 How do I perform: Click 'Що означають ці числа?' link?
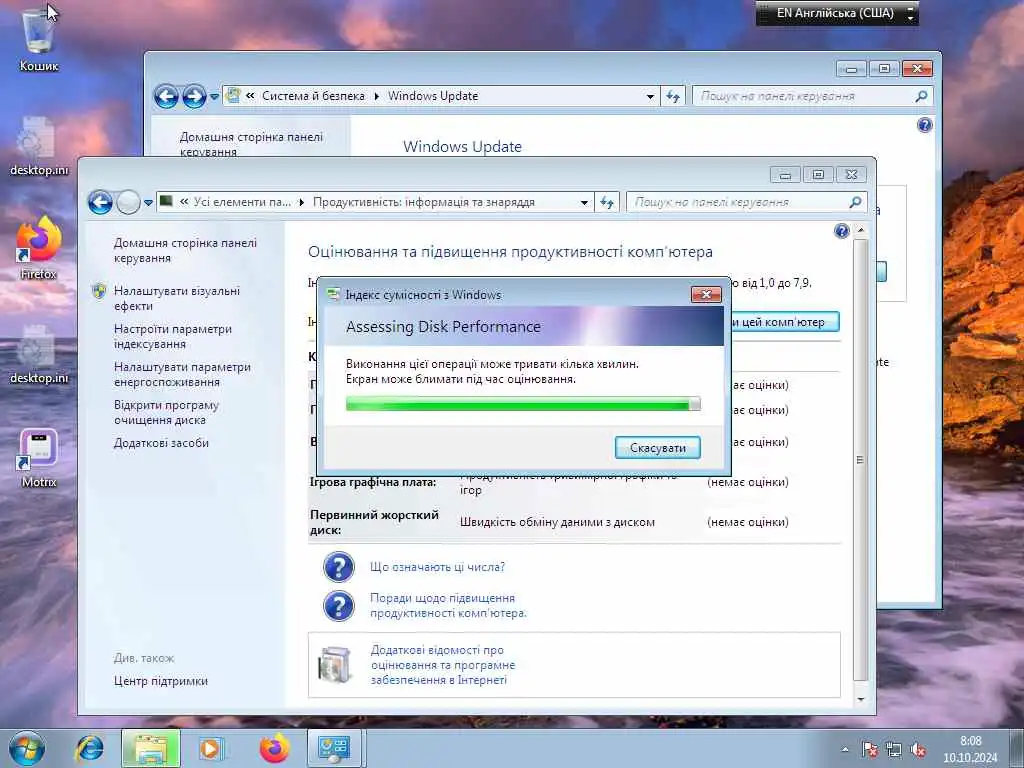[437, 567]
